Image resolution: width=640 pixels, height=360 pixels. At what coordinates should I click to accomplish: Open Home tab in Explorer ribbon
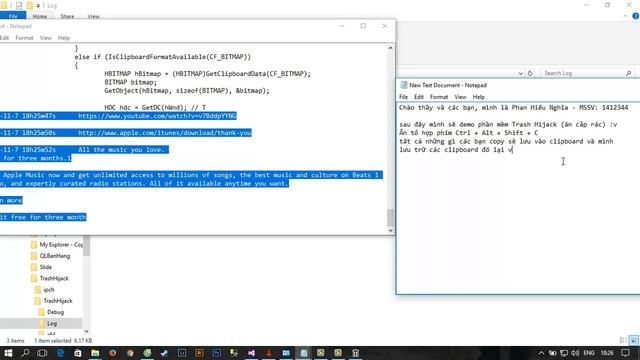pos(40,16)
